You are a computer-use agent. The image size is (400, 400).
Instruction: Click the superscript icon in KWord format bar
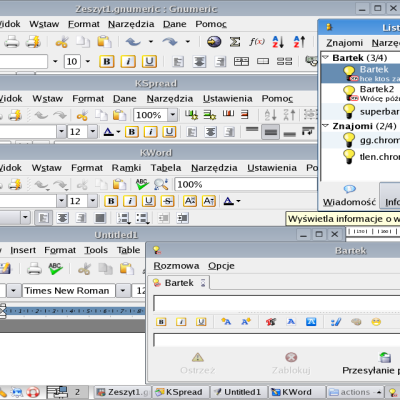point(190,201)
